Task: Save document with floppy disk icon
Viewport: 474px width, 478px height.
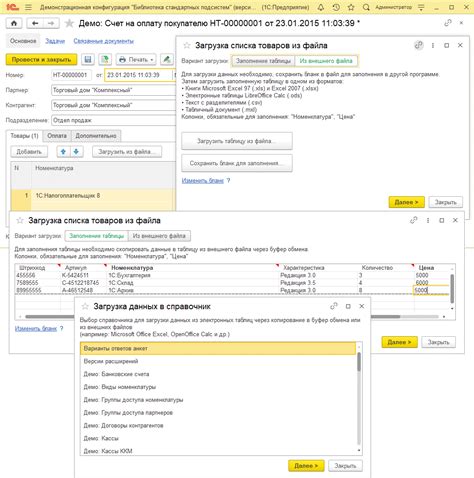Action: pyautogui.click(x=88, y=60)
